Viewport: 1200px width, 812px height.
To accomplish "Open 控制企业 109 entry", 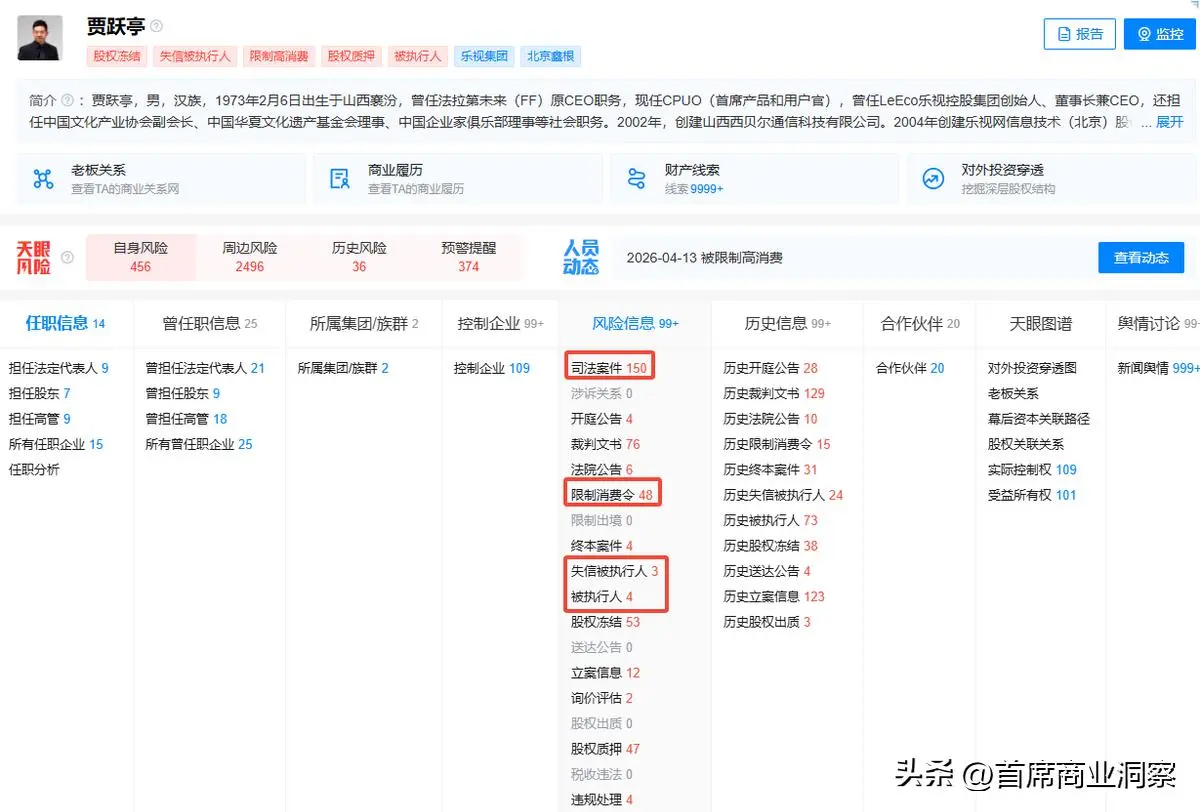I will [x=492, y=368].
